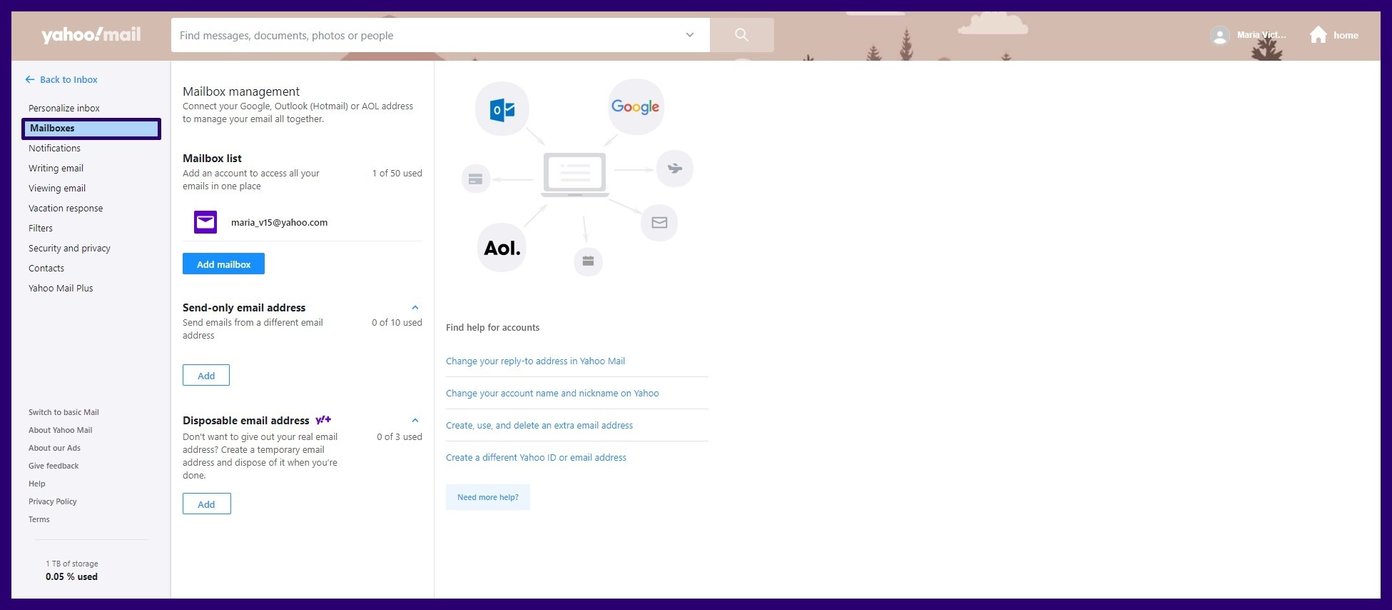Click the 0 of 10 used counter
Image resolution: width=1392 pixels, height=610 pixels.
pos(397,323)
